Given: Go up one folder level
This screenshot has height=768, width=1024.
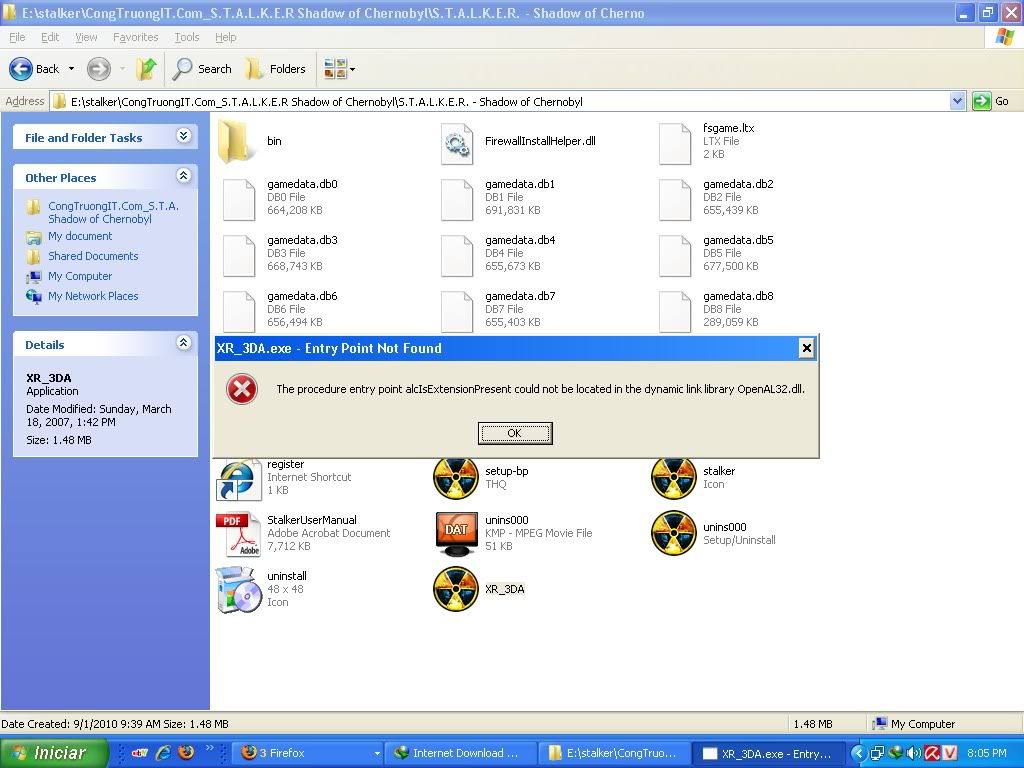Looking at the screenshot, I should coord(146,69).
